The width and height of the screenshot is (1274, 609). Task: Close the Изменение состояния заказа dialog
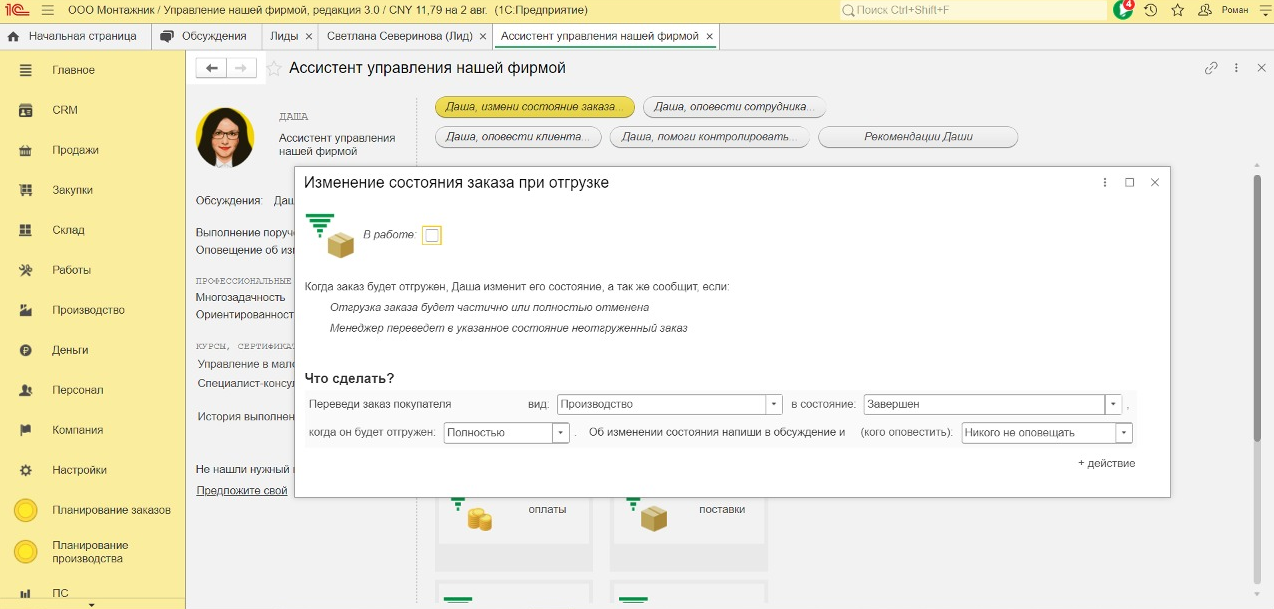click(1155, 183)
